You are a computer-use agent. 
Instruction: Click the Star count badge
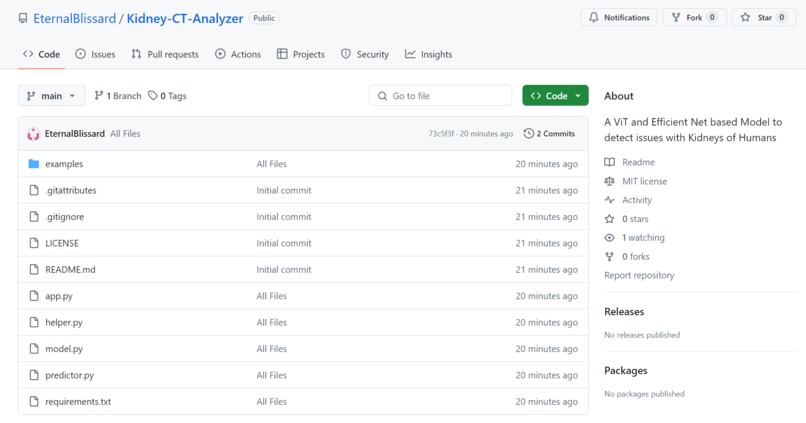click(781, 17)
